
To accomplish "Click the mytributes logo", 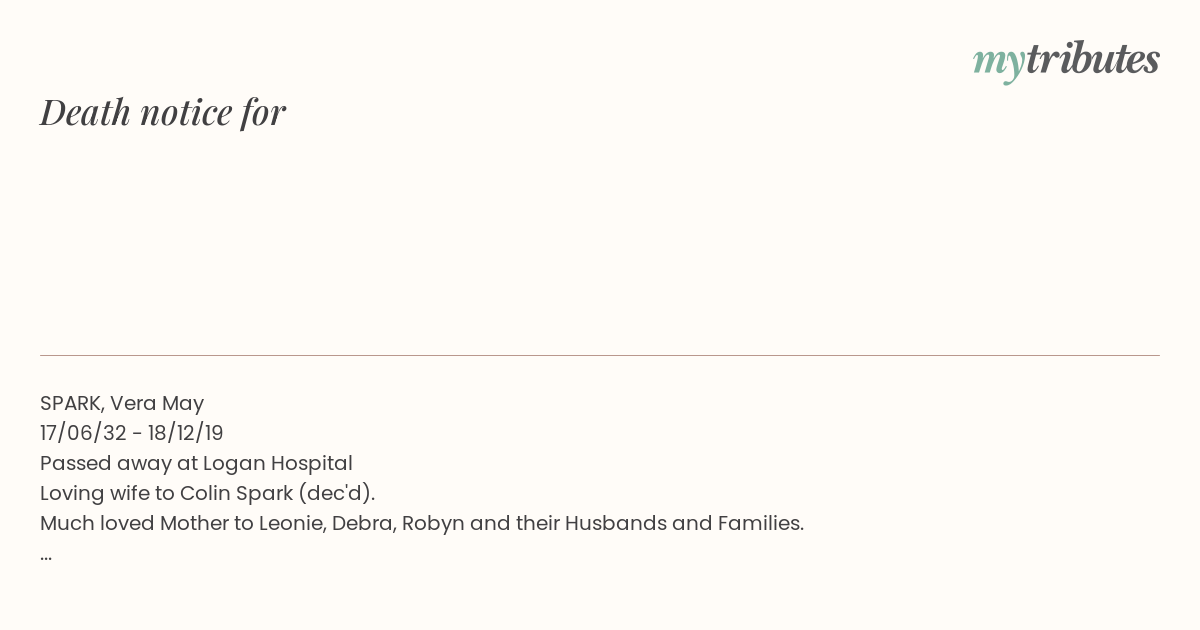I will (1066, 61).
